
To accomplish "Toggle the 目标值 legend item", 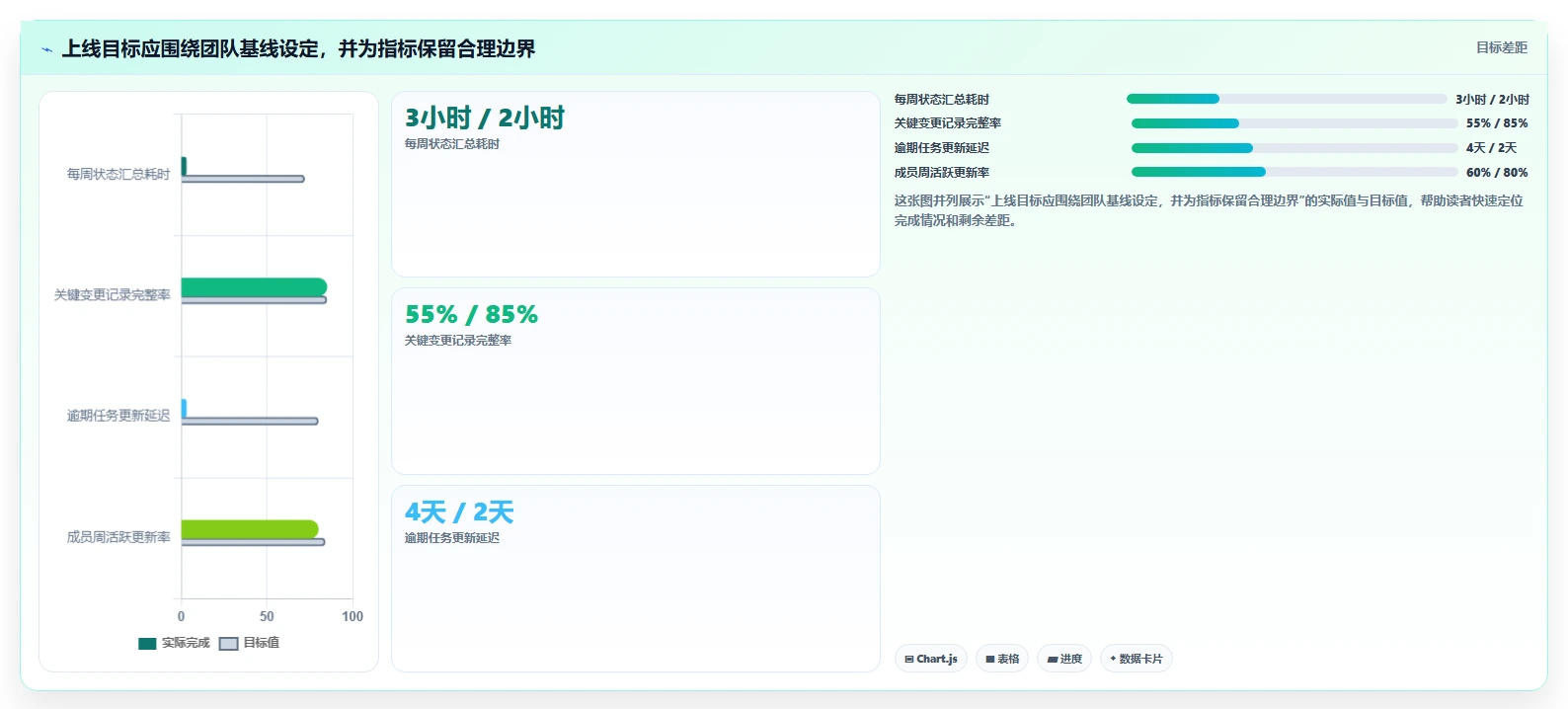I will click(x=249, y=643).
